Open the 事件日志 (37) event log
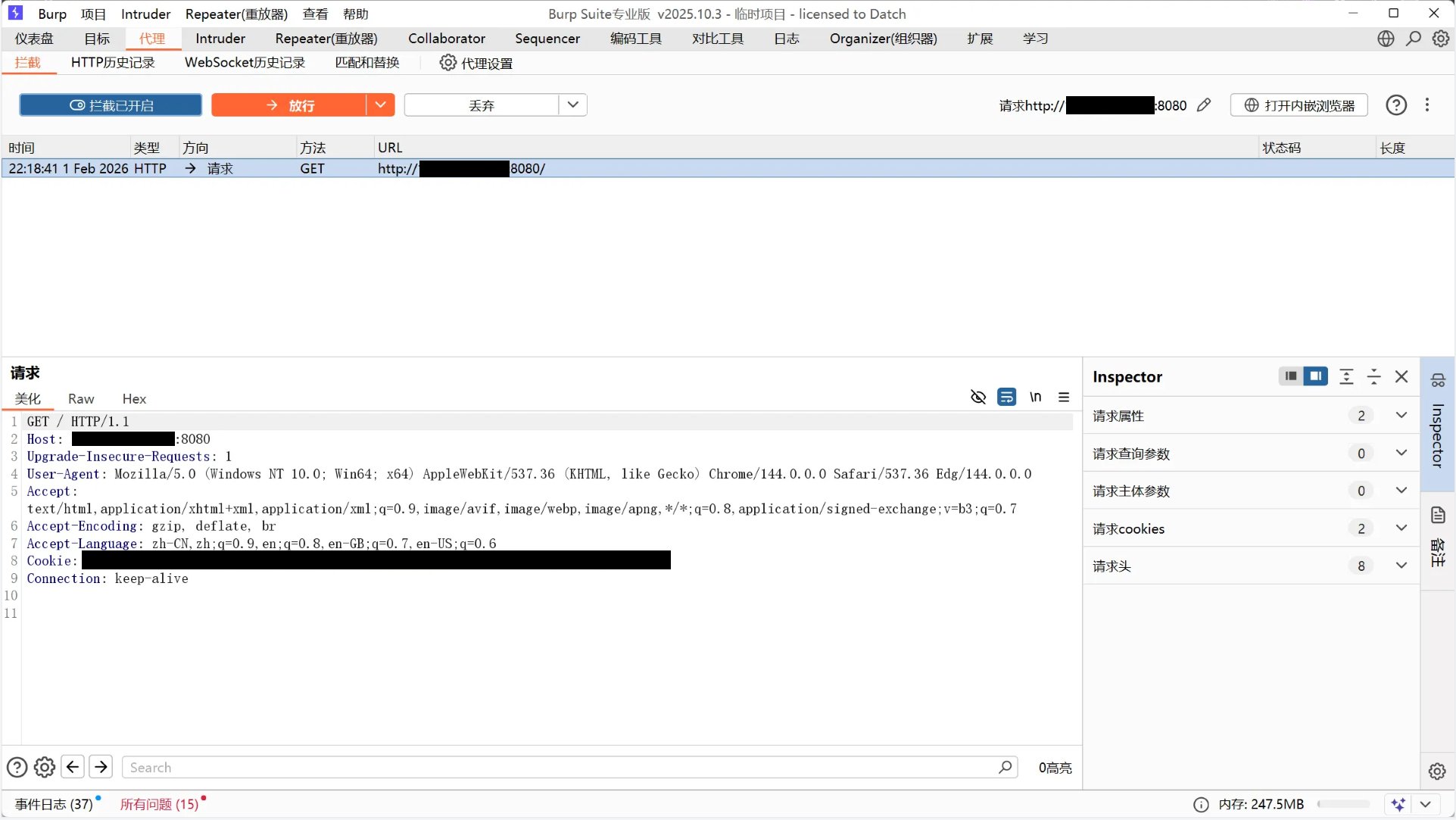Viewport: 1456px width, 820px height. point(55,804)
